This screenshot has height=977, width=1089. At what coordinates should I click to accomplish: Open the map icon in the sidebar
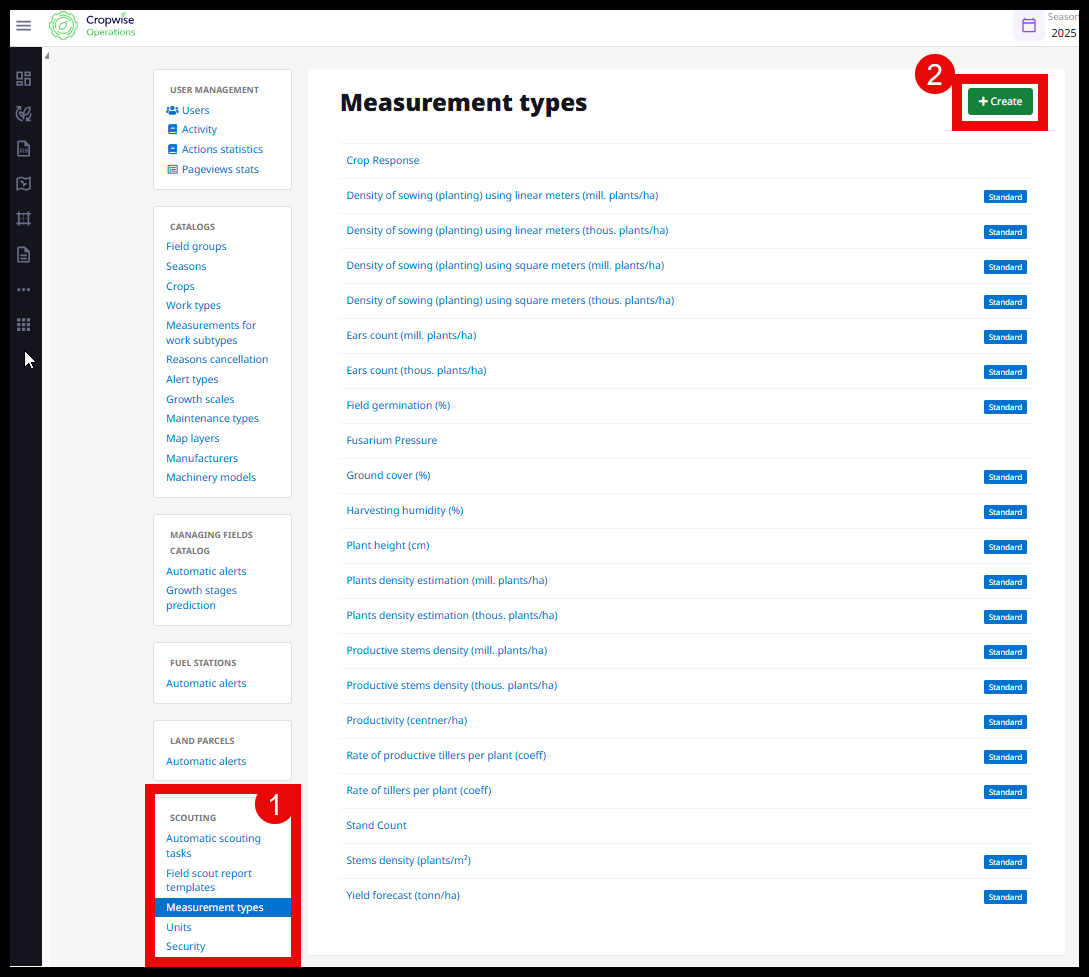[x=23, y=184]
